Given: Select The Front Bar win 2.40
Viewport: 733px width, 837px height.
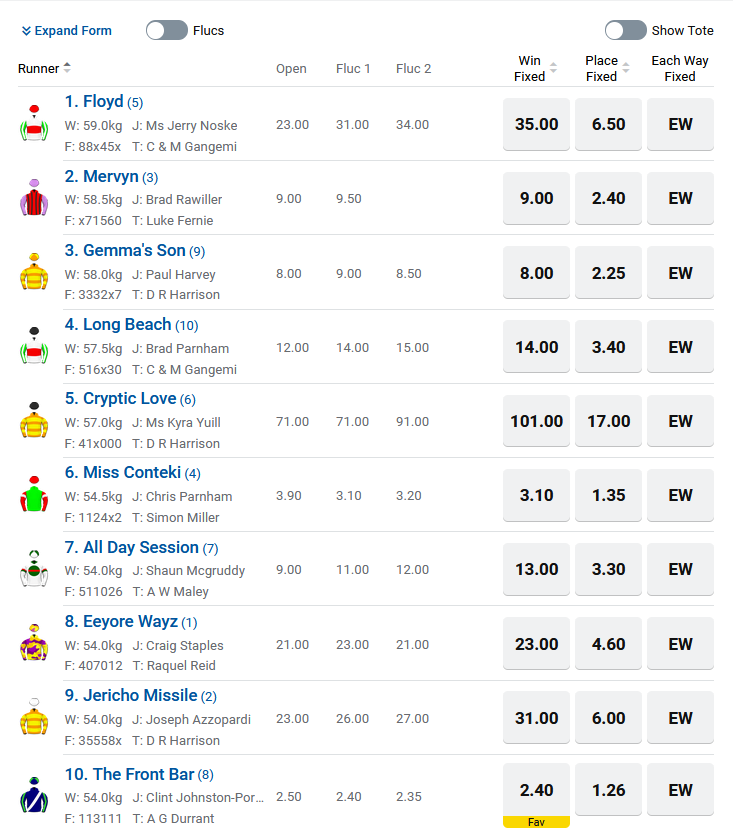Looking at the screenshot, I should (536, 790).
